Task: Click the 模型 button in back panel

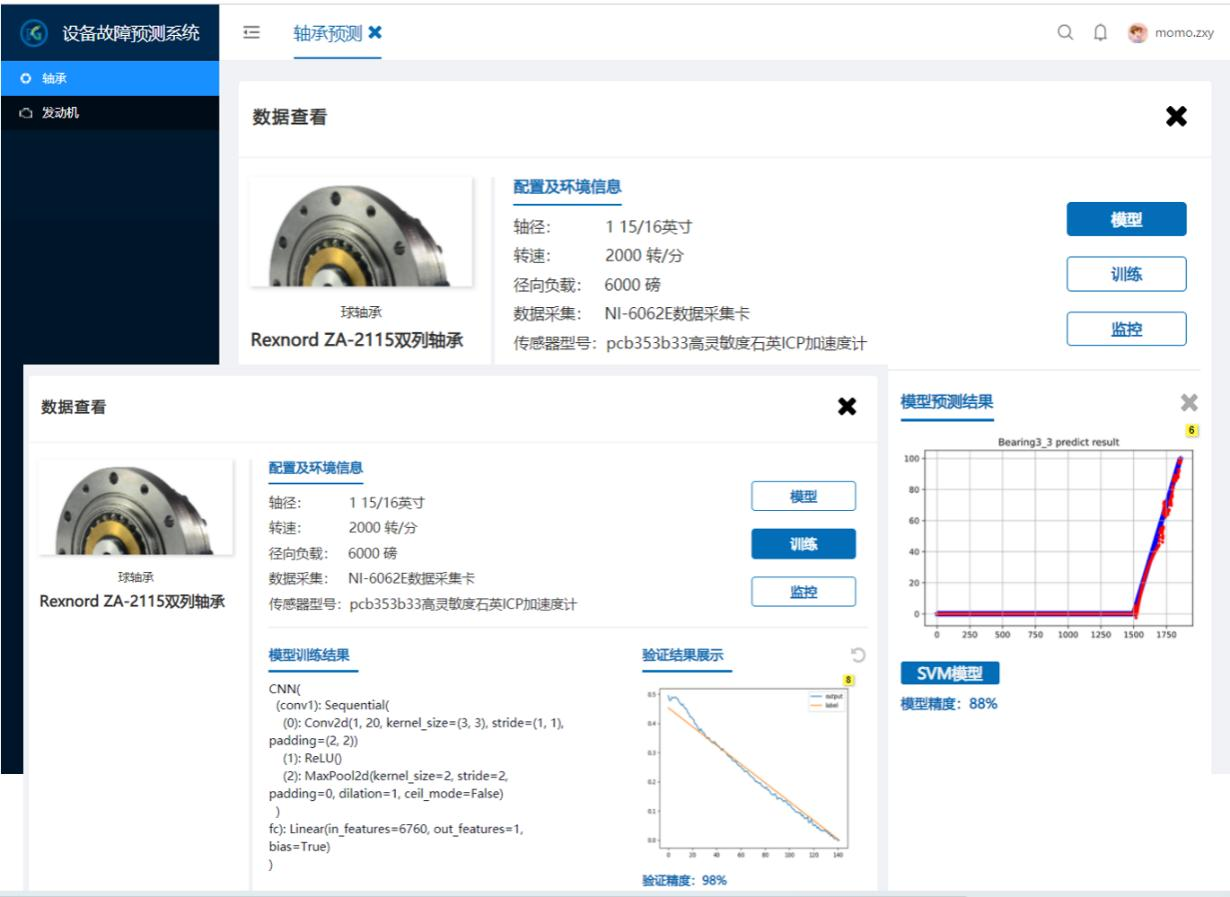Action: click(x=1126, y=220)
